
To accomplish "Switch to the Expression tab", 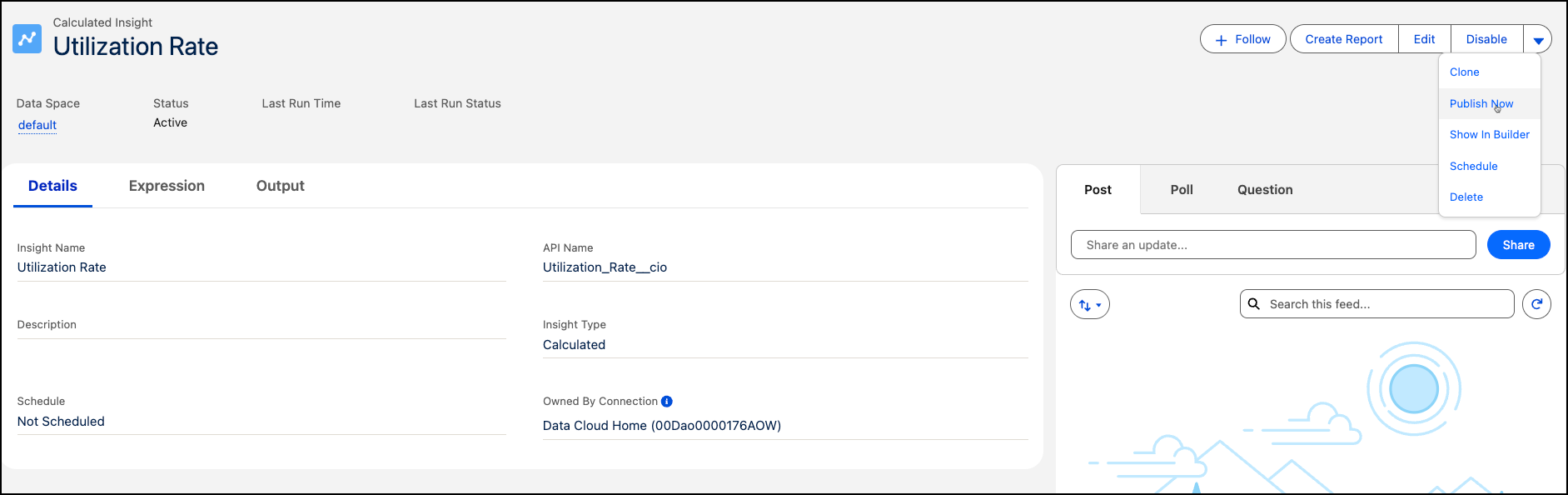I will click(x=167, y=186).
